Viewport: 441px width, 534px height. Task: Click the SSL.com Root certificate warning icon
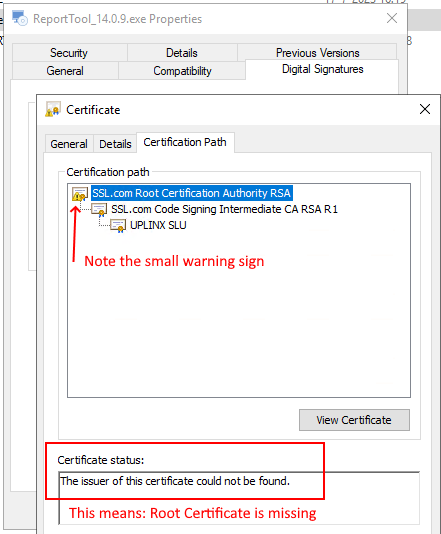click(80, 194)
